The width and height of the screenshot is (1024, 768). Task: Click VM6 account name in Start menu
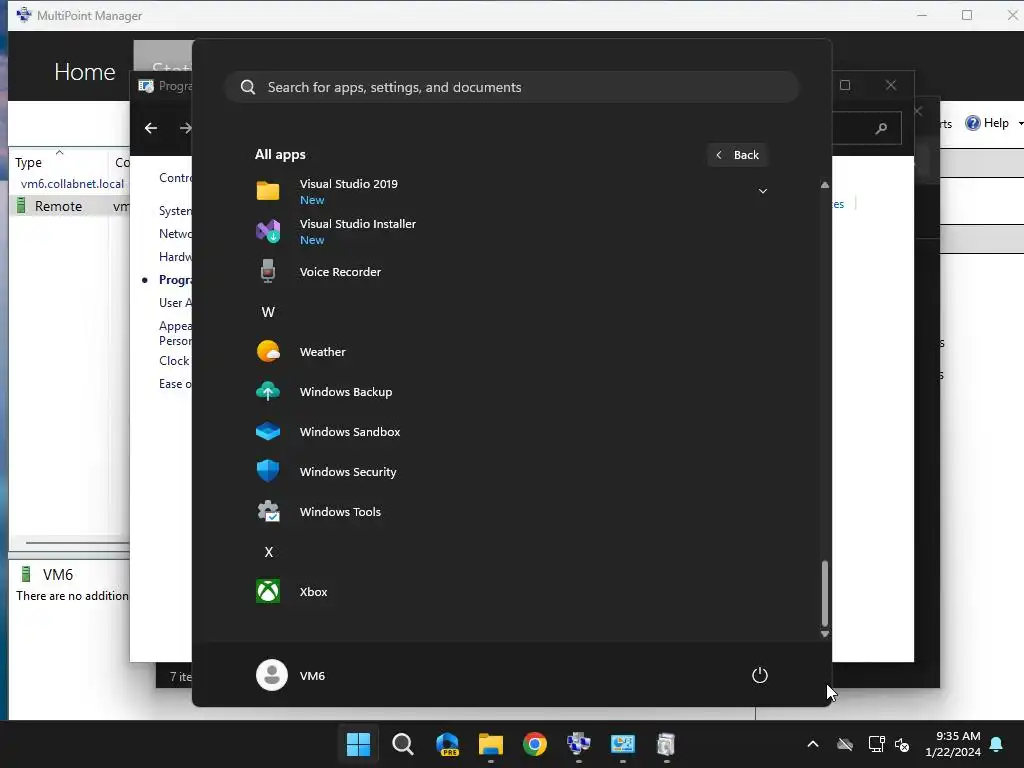pos(312,676)
